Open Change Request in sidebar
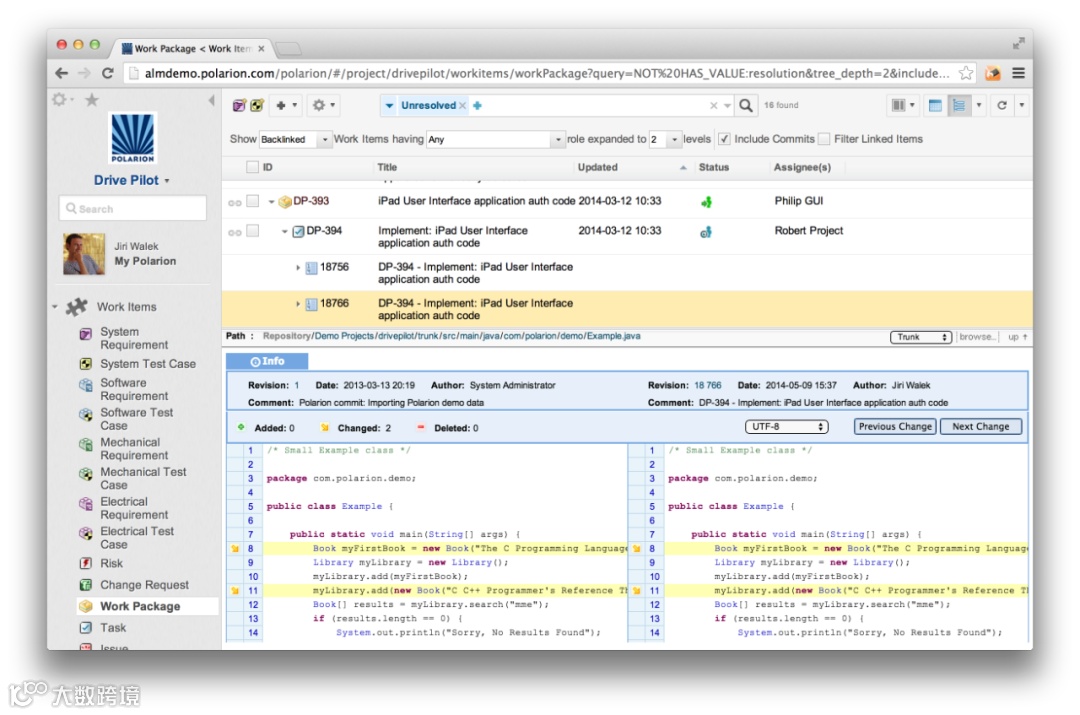Image resolution: width=1080 pixels, height=715 pixels. click(x=144, y=585)
